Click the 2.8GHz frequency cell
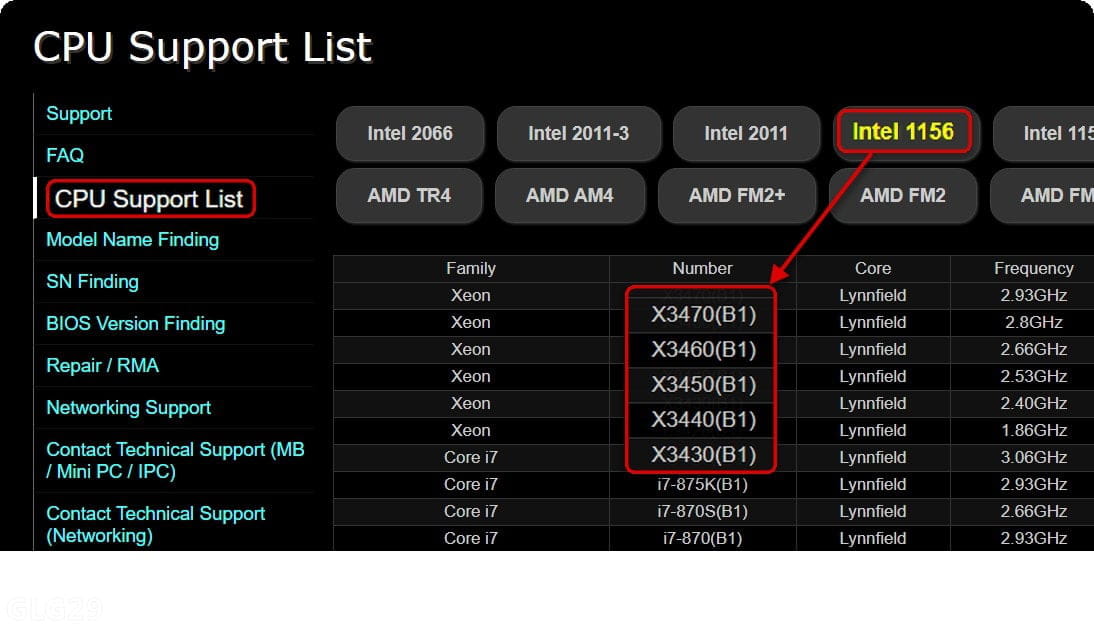 pos(1033,322)
